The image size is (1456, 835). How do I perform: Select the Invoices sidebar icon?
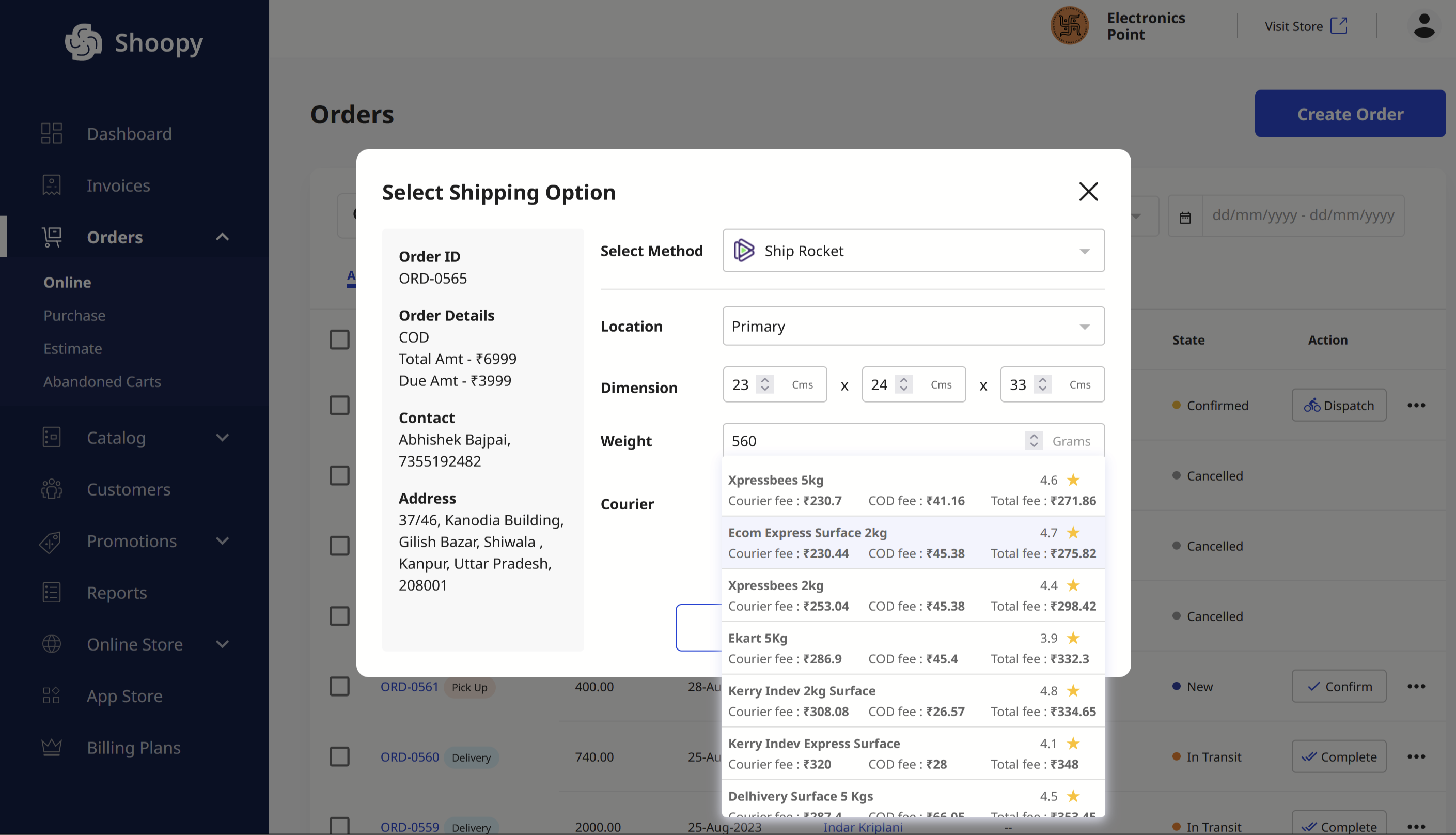click(x=51, y=184)
